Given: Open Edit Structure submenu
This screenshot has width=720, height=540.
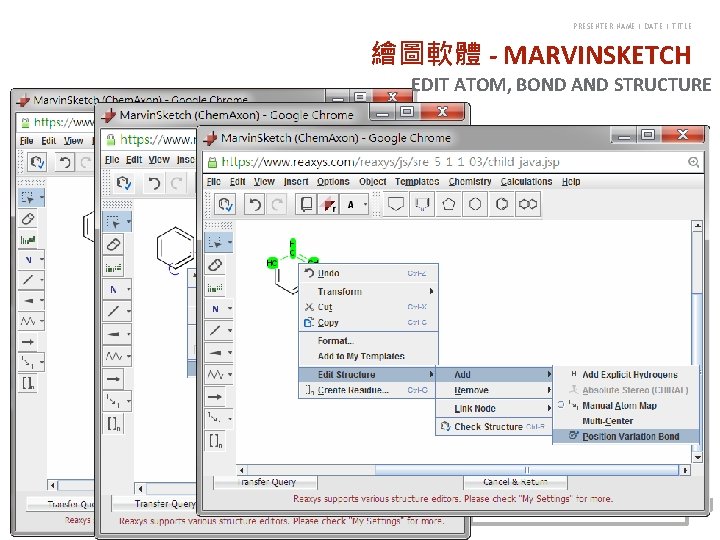Looking at the screenshot, I should [368, 375].
